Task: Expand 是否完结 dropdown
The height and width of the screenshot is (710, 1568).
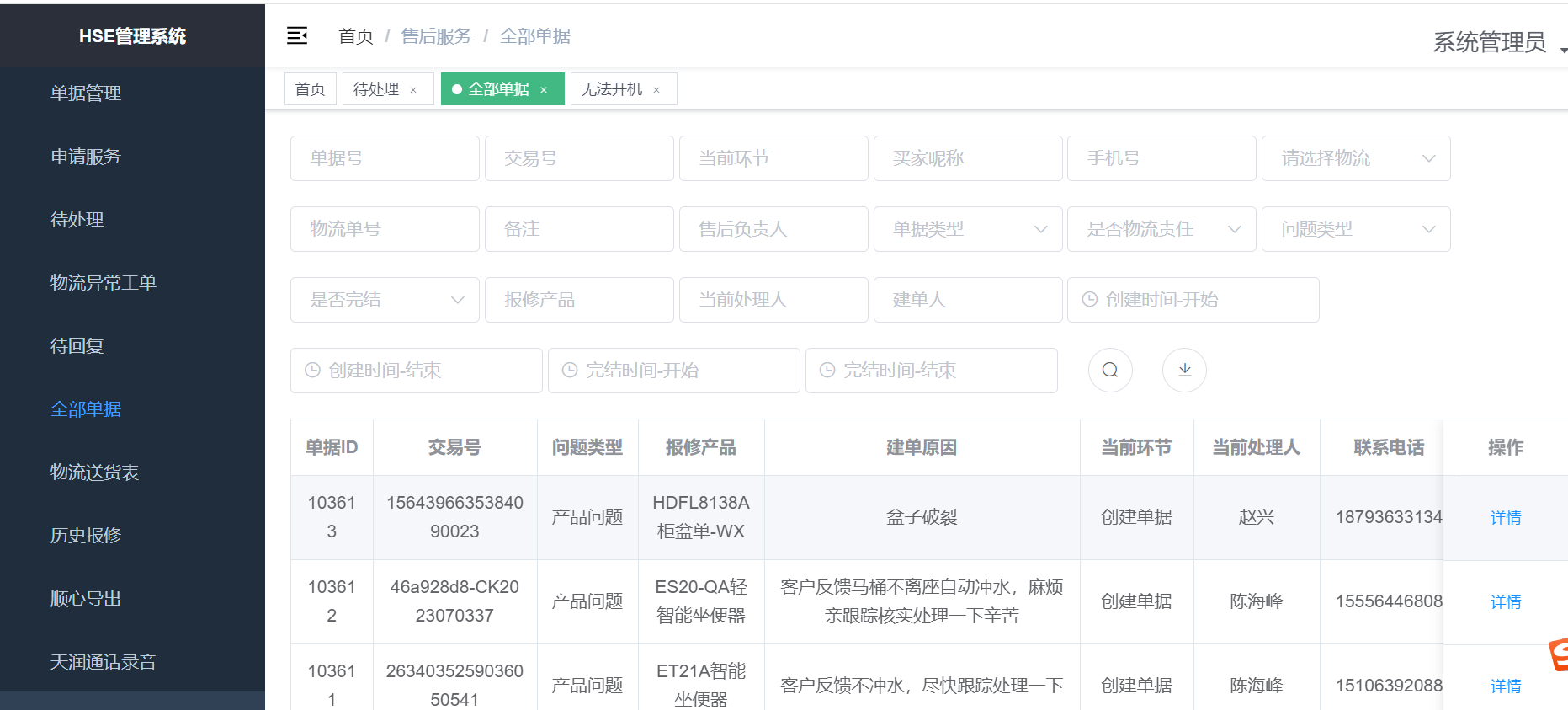Action: coord(385,300)
